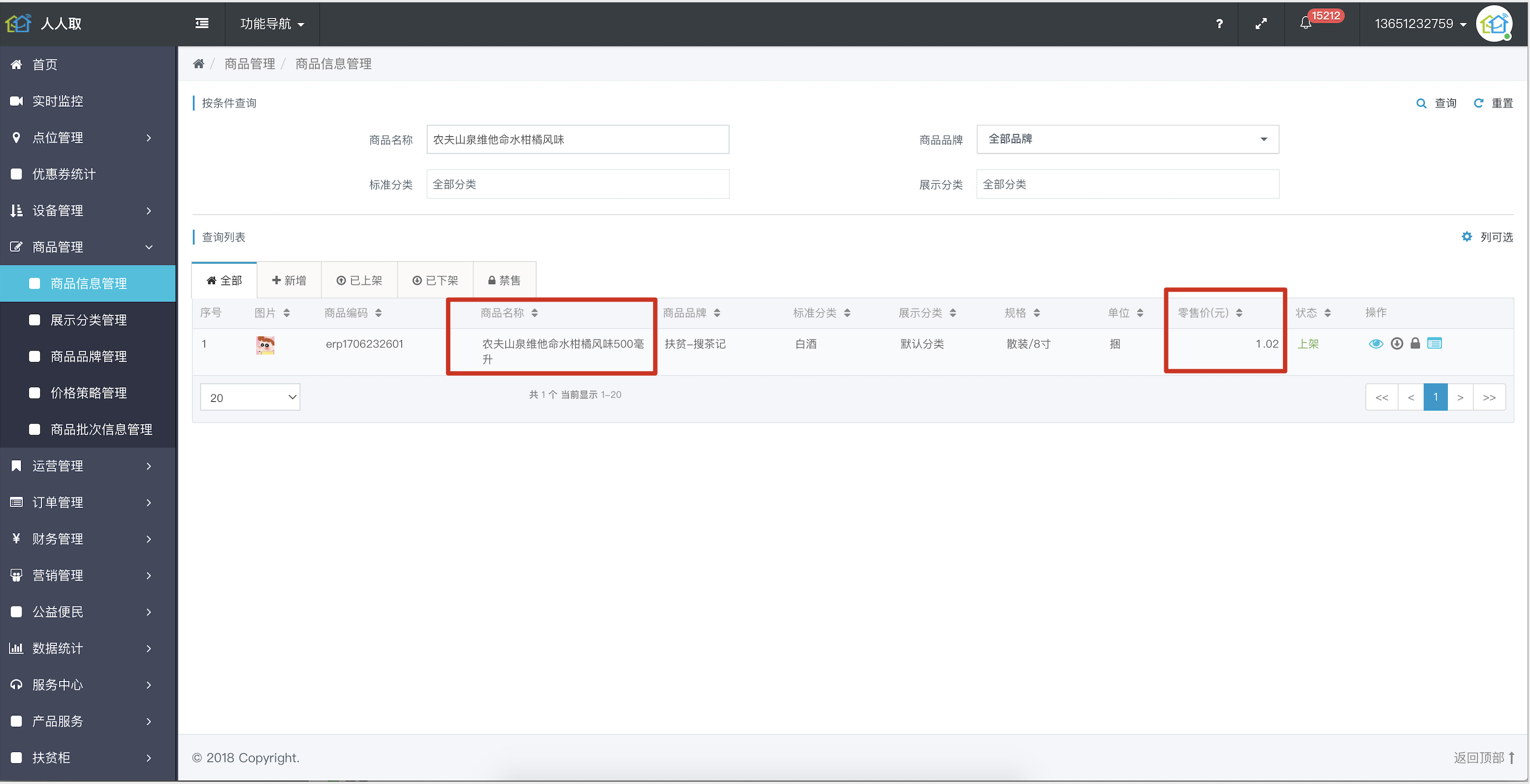Switch to the 禁售 tab

[x=504, y=280]
